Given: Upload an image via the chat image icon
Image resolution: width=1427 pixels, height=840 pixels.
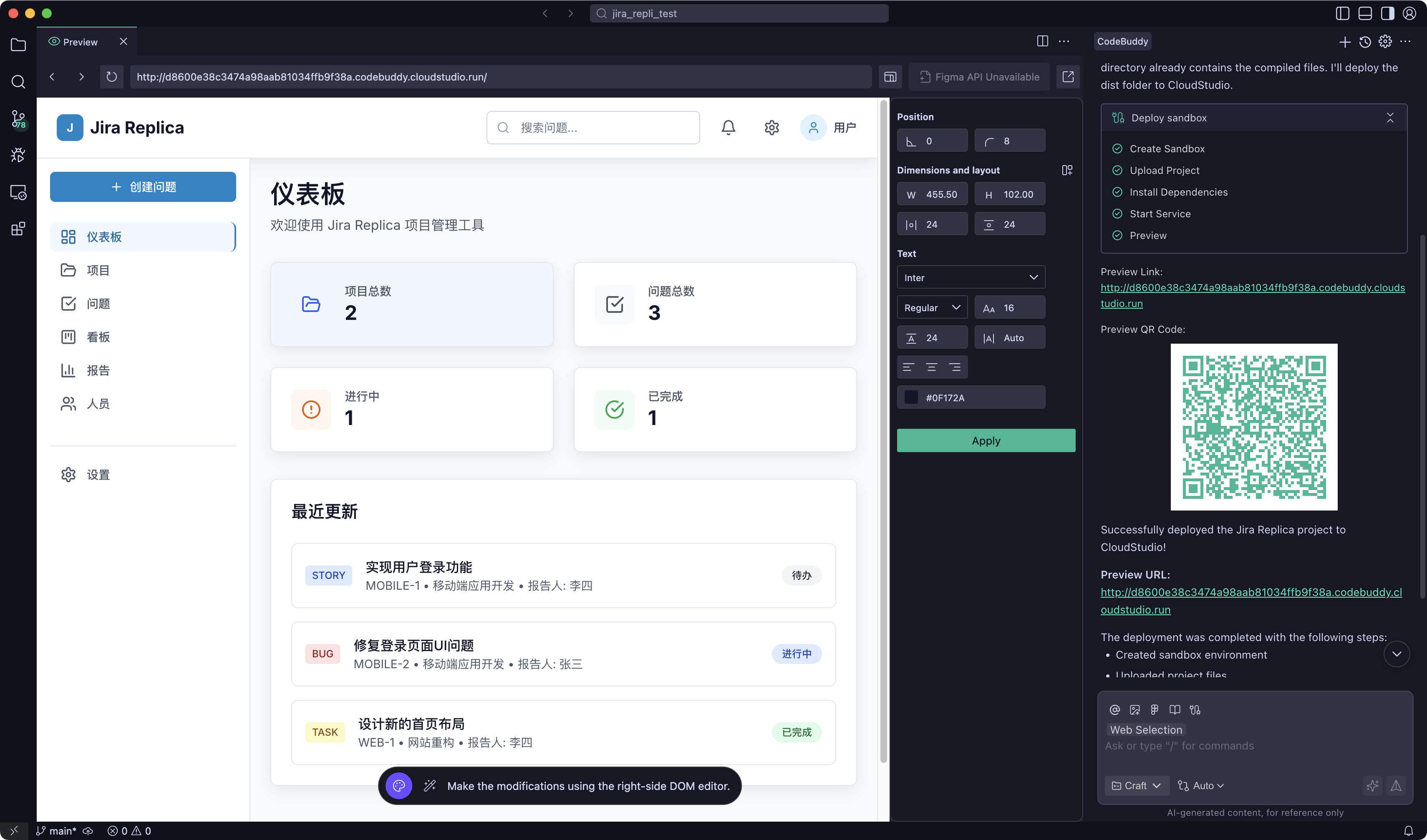Looking at the screenshot, I should click(1135, 709).
